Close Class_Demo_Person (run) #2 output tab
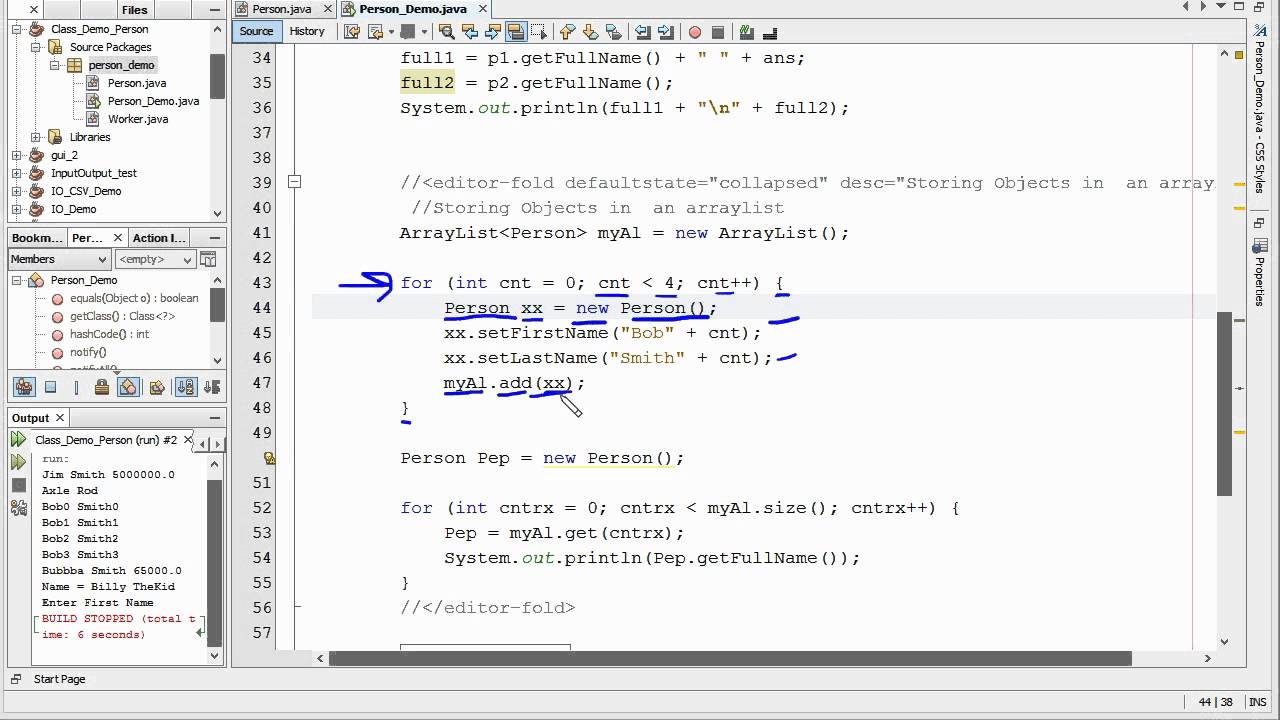Image resolution: width=1280 pixels, height=720 pixels. (x=188, y=440)
